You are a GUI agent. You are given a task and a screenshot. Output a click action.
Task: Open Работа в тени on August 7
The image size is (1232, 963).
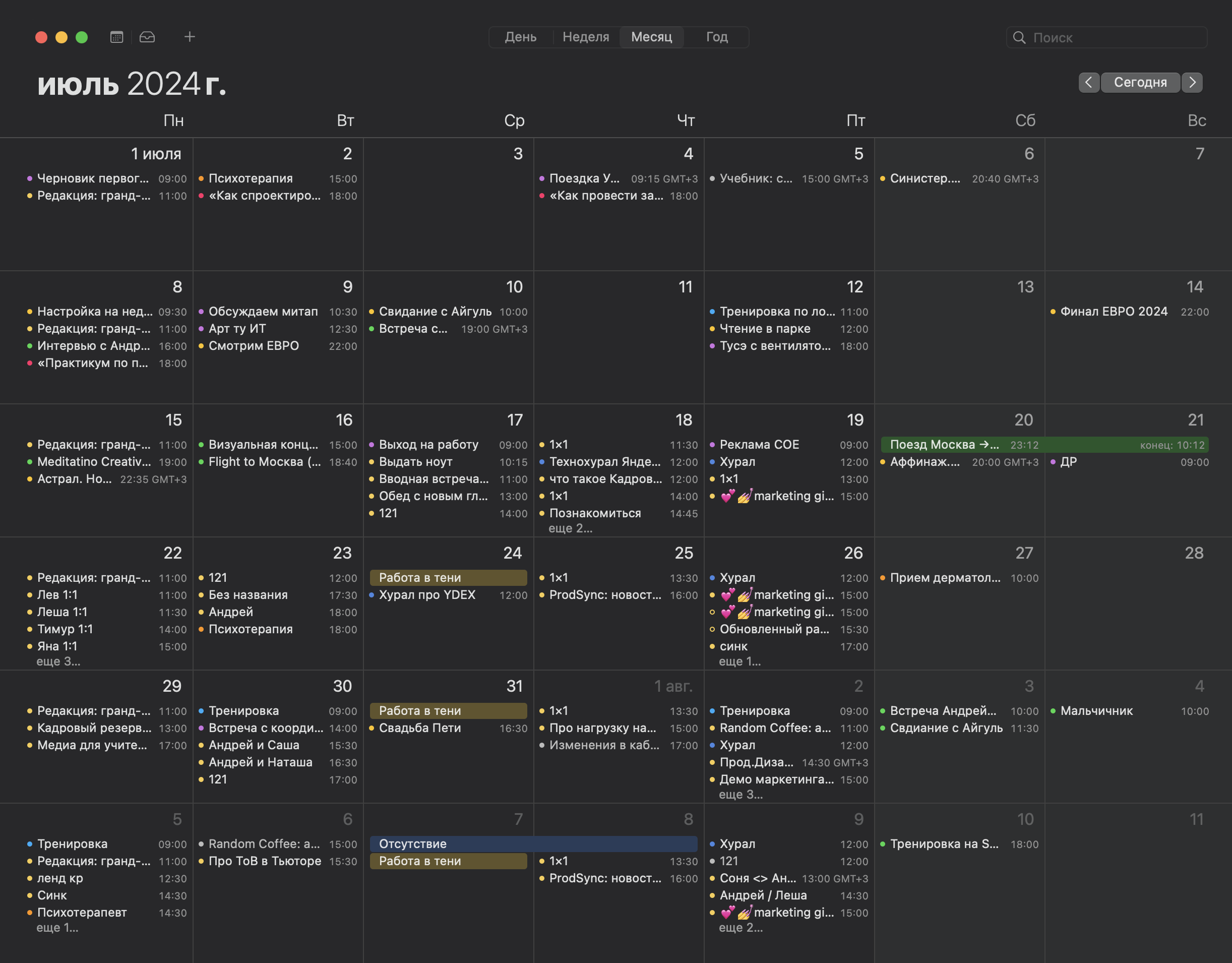click(x=449, y=862)
